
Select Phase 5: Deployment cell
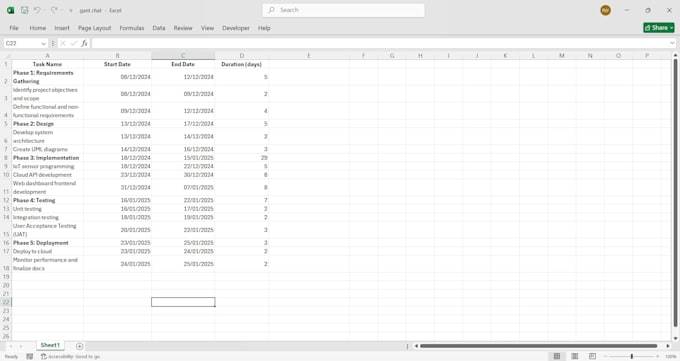coord(48,243)
